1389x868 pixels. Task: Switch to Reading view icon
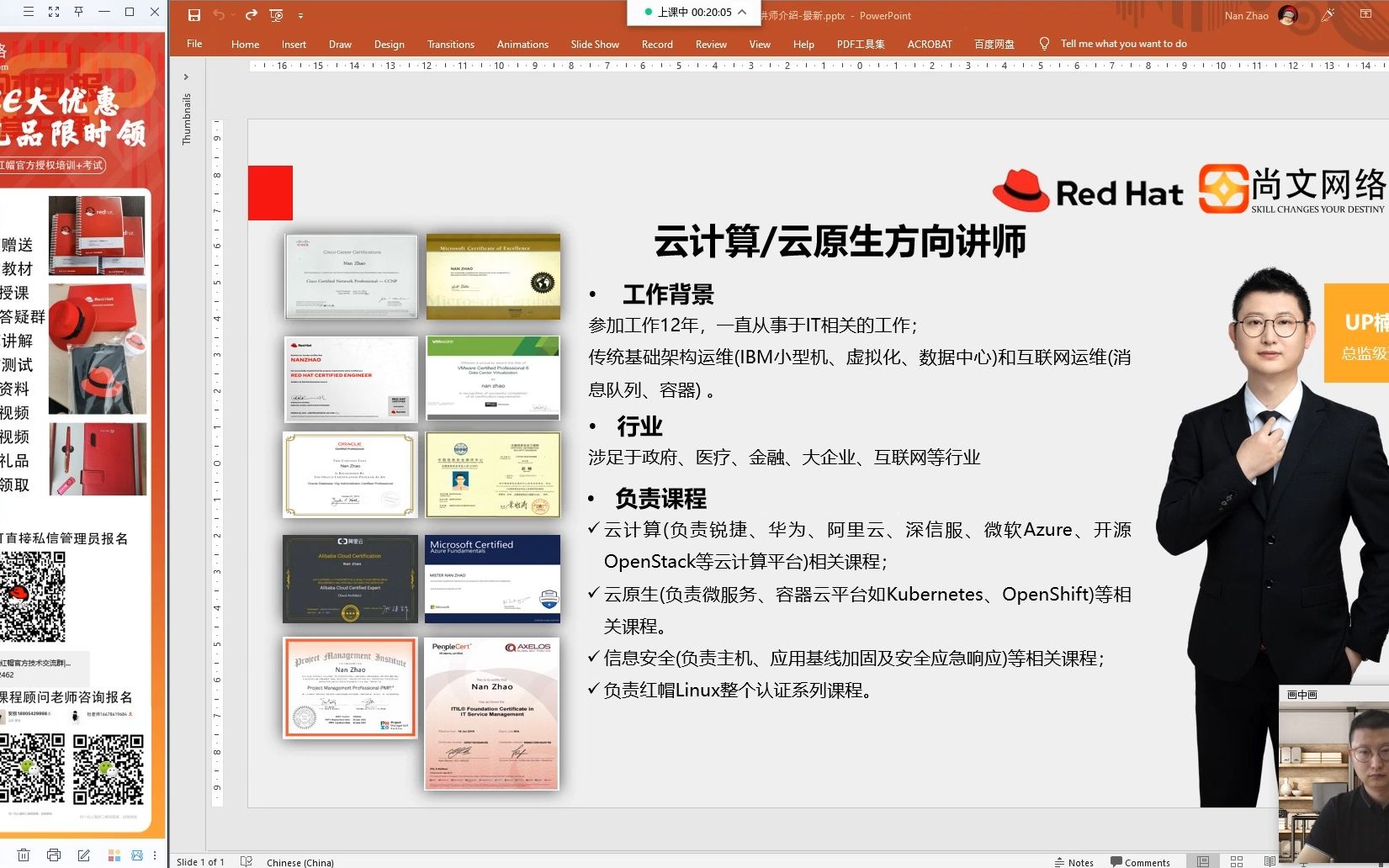coord(1271,860)
